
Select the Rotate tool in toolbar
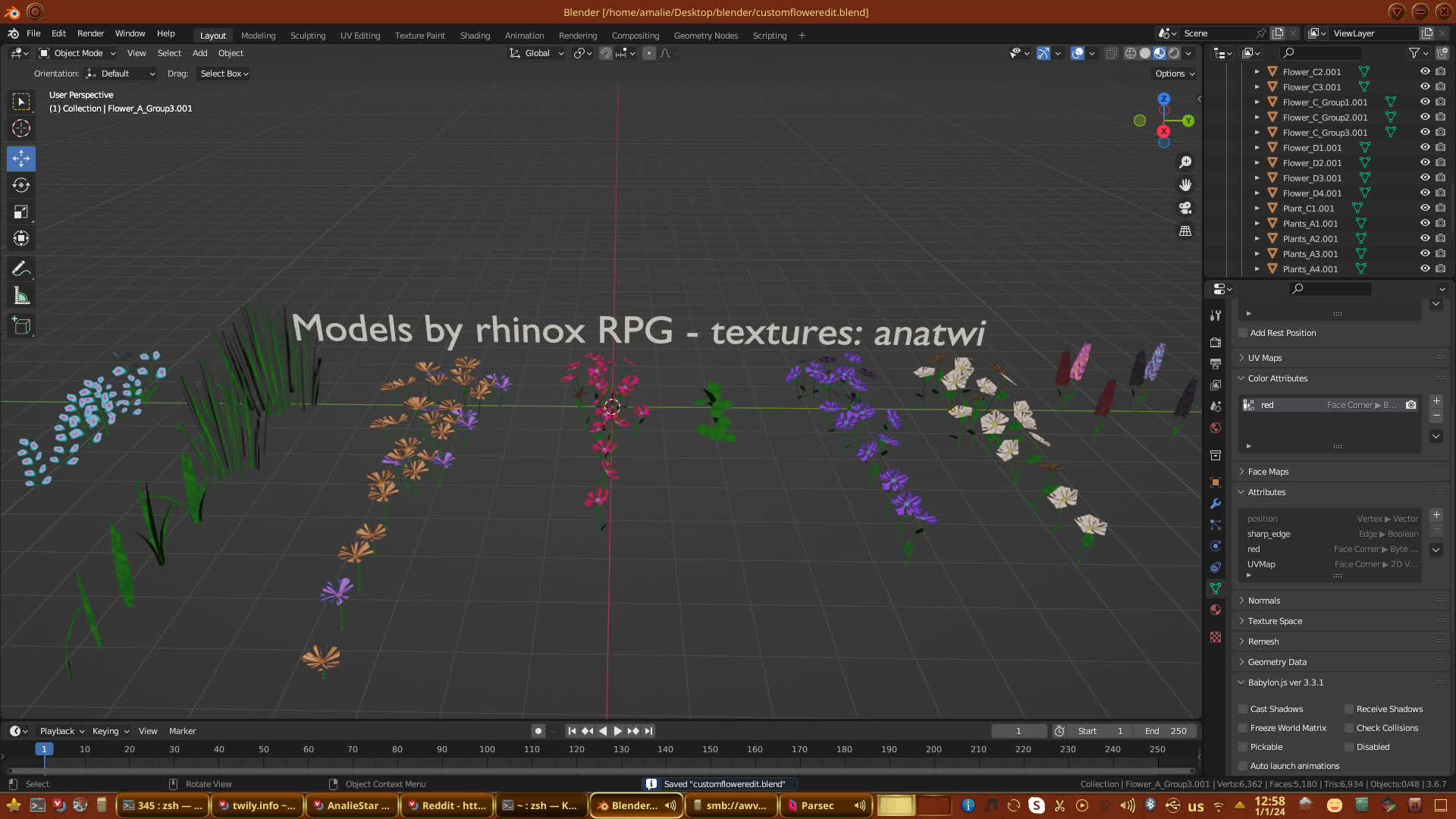tap(21, 185)
